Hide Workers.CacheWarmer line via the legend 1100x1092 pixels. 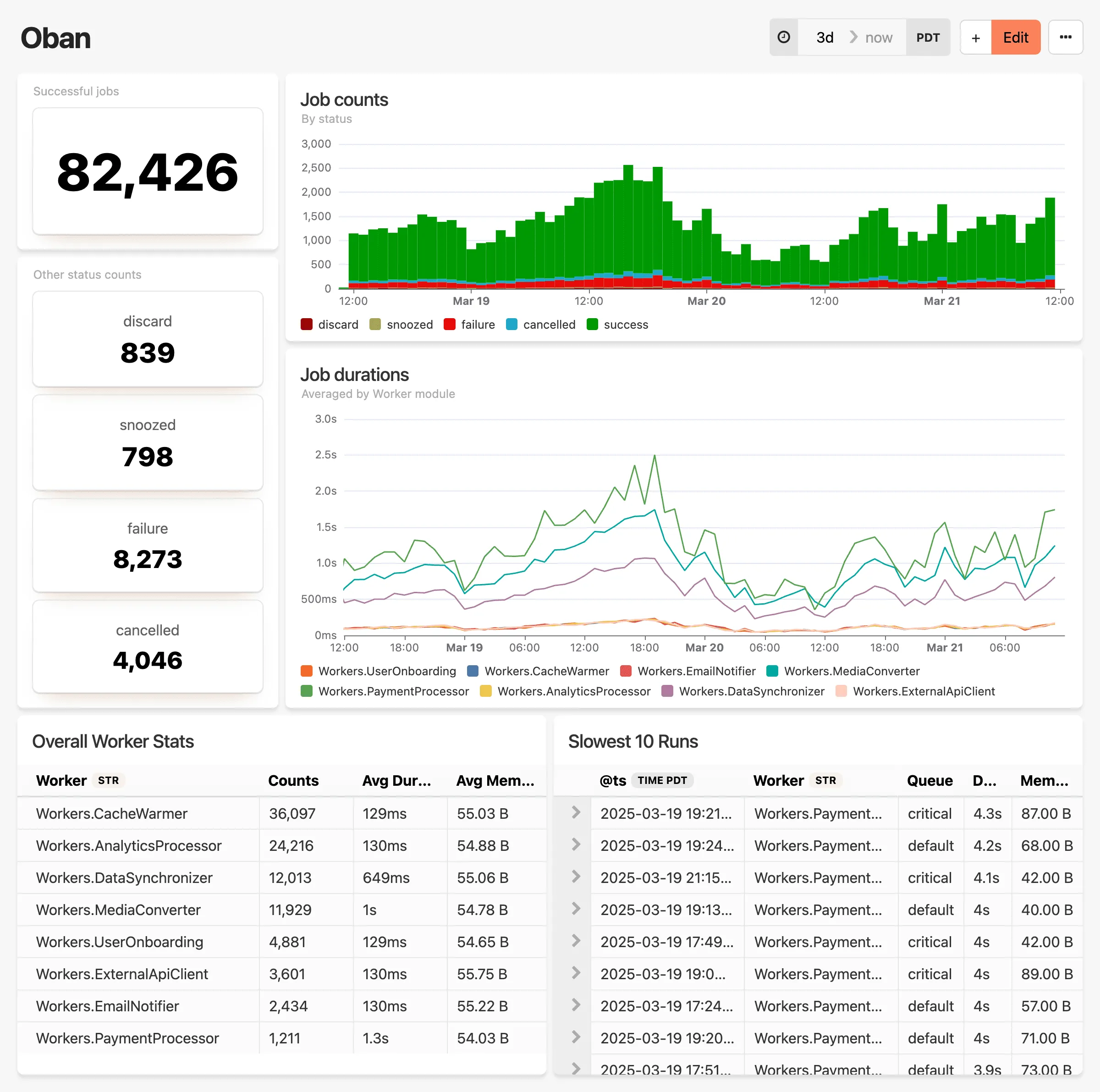pyautogui.click(x=545, y=671)
